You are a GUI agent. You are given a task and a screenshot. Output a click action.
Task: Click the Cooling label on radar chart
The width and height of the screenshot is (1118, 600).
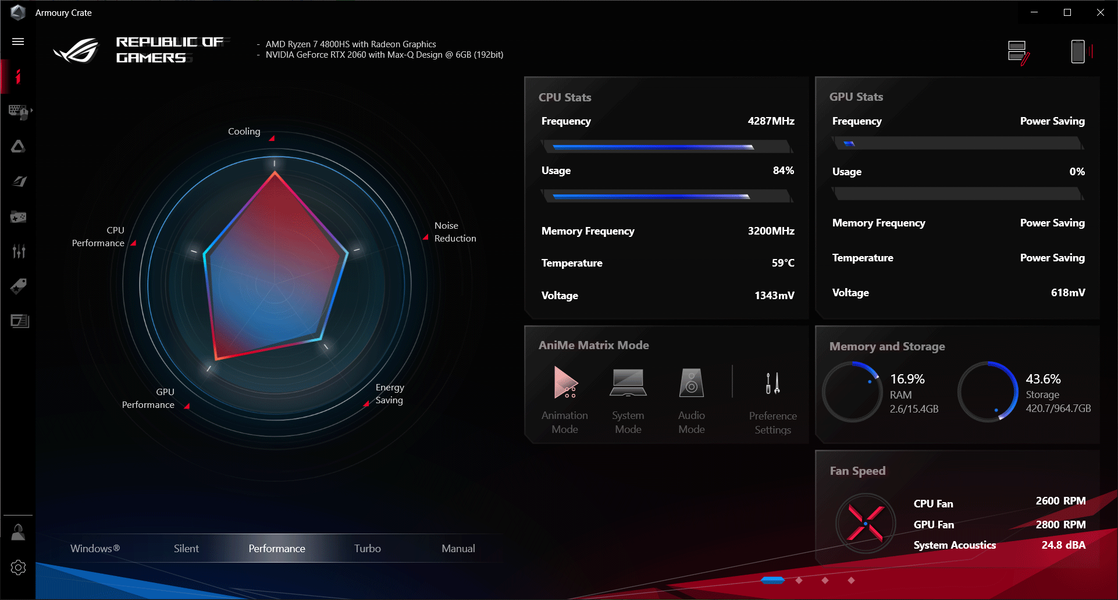coord(244,131)
